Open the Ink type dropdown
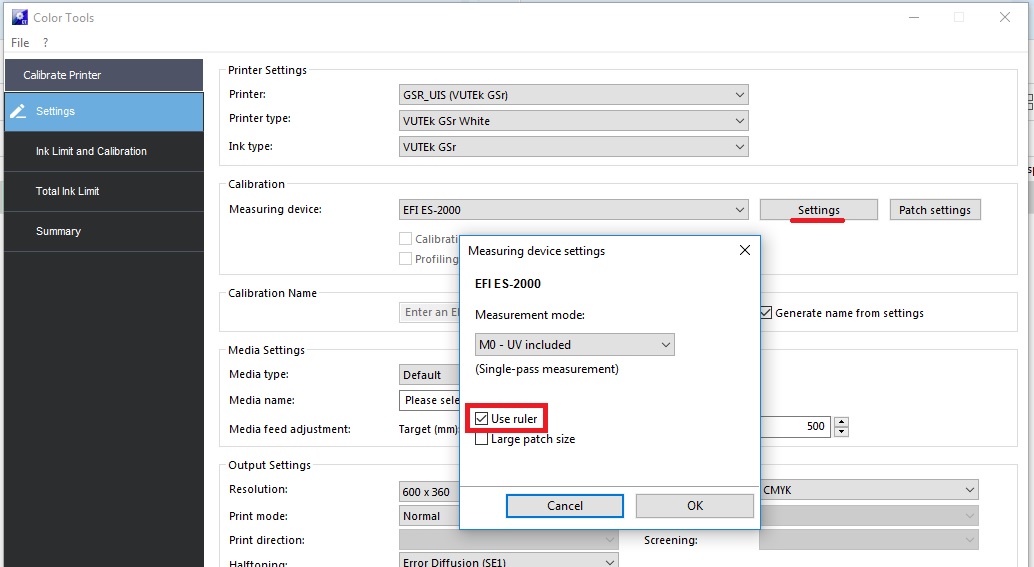This screenshot has height=567, width=1034. point(573,147)
